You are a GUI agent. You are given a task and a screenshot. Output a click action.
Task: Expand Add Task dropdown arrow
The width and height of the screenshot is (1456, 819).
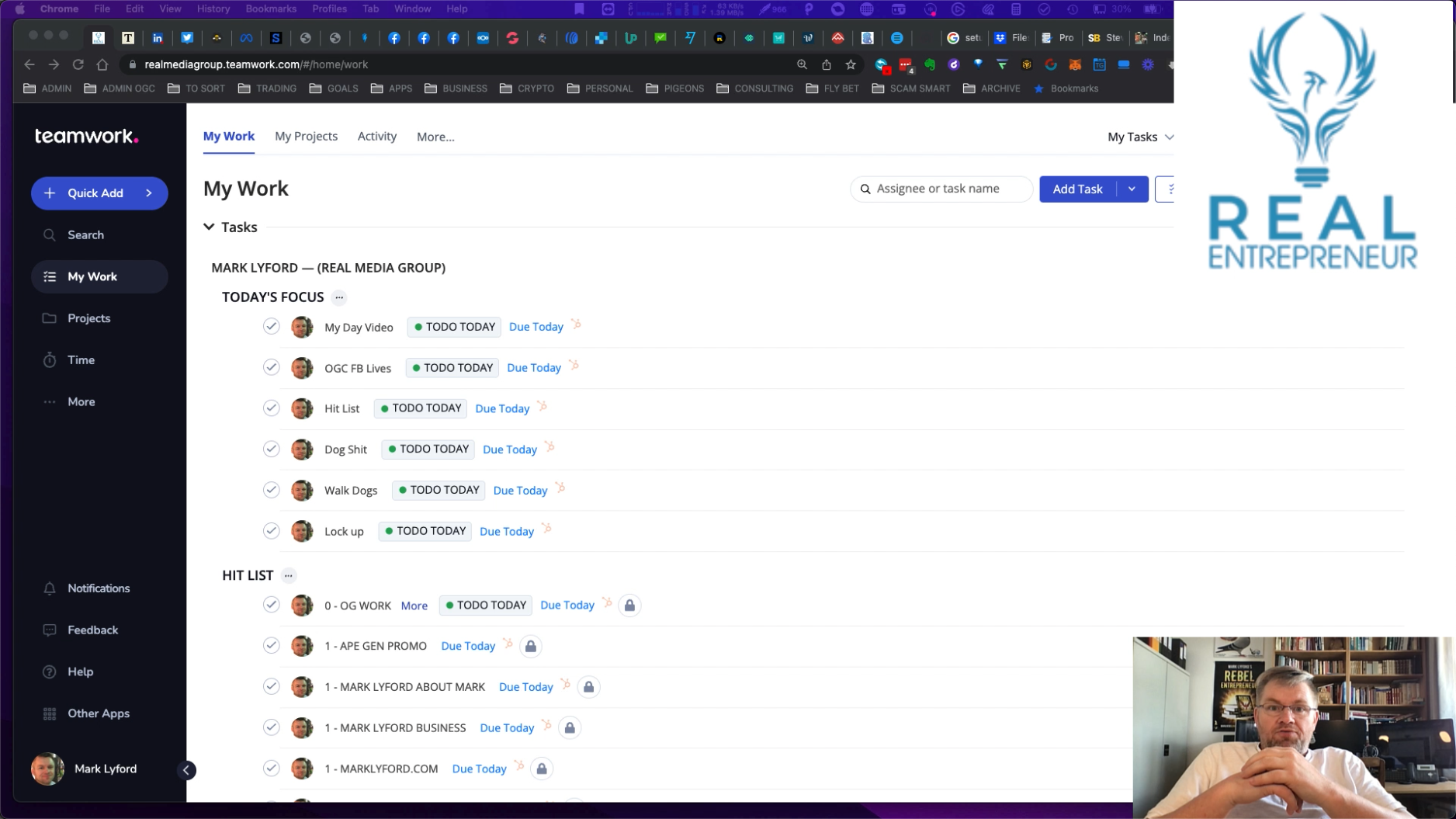pos(1132,189)
